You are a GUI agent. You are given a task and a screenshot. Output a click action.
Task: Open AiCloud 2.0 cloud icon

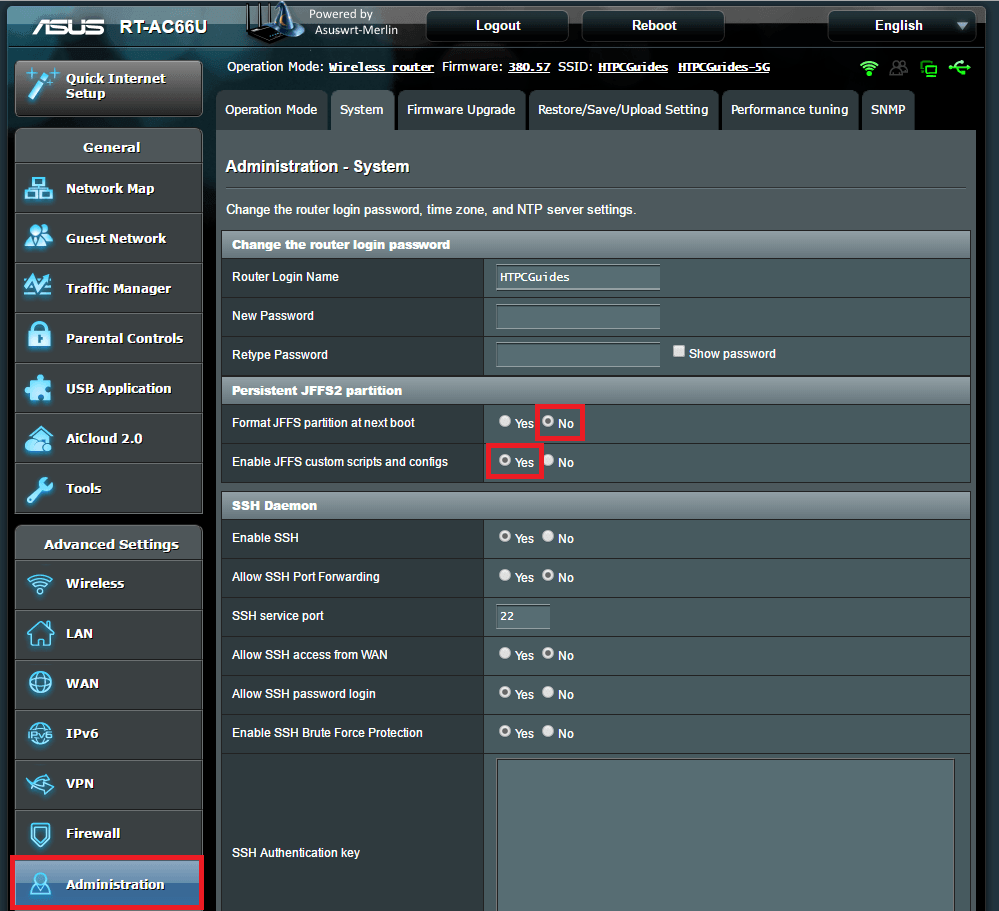click(x=40, y=438)
